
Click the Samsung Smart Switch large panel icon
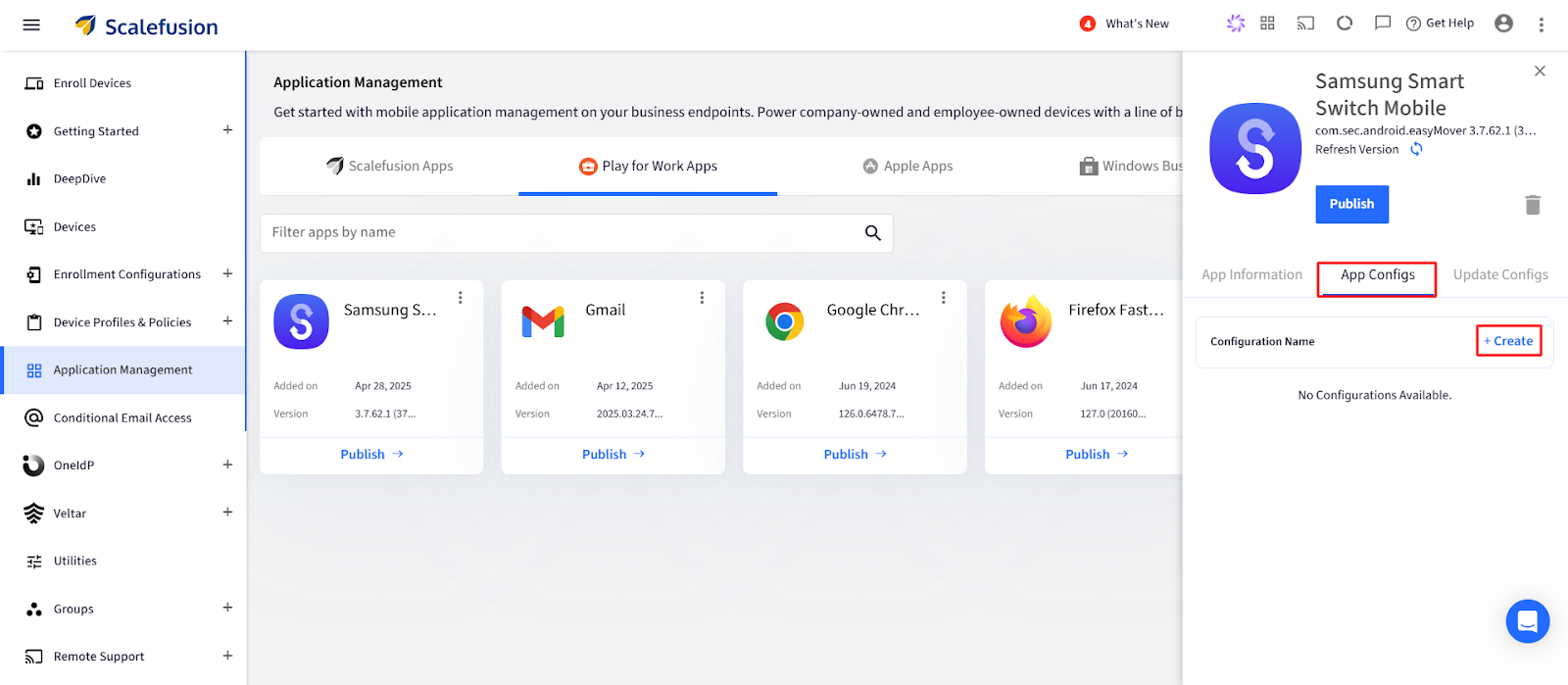[1255, 149]
